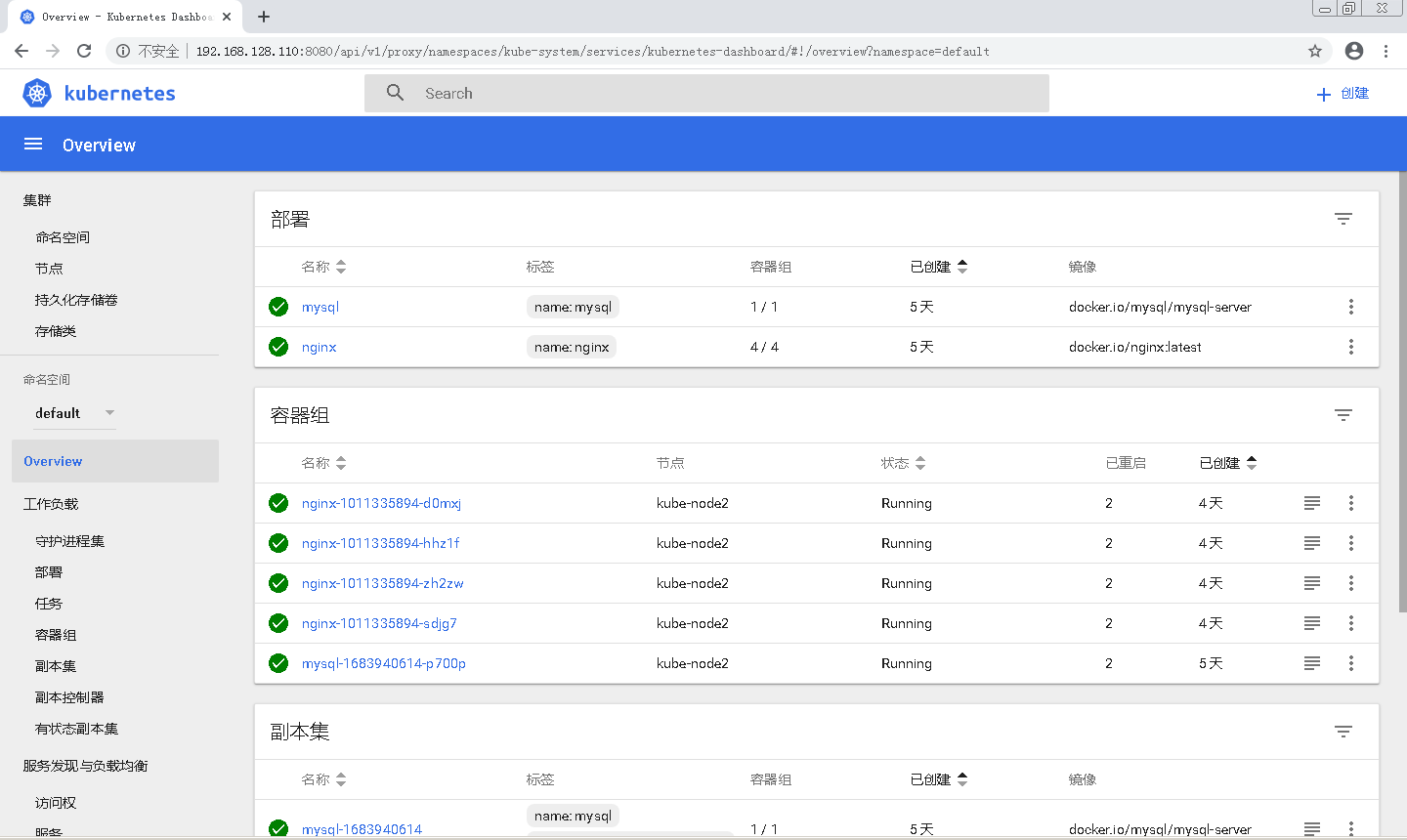
Task: Open 服务发现与负载均衡 section
Action: click(85, 766)
